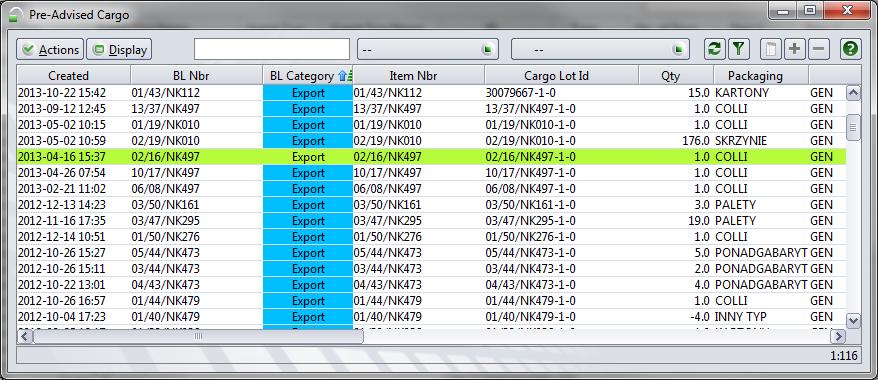Sort by the Item Nbr column header
Screen dimensions: 878x380
click(x=419, y=75)
